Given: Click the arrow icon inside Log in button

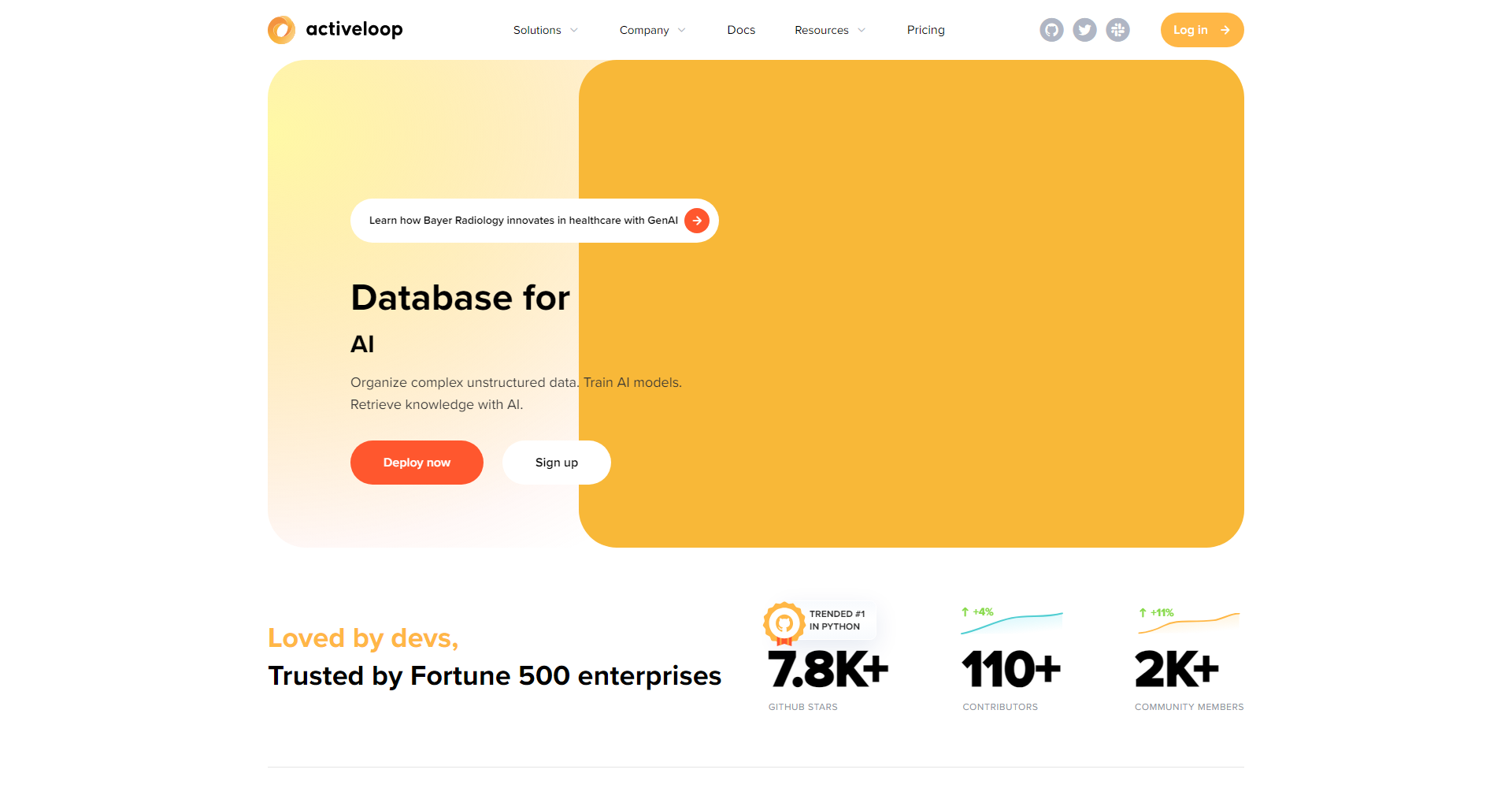Looking at the screenshot, I should 1225,30.
